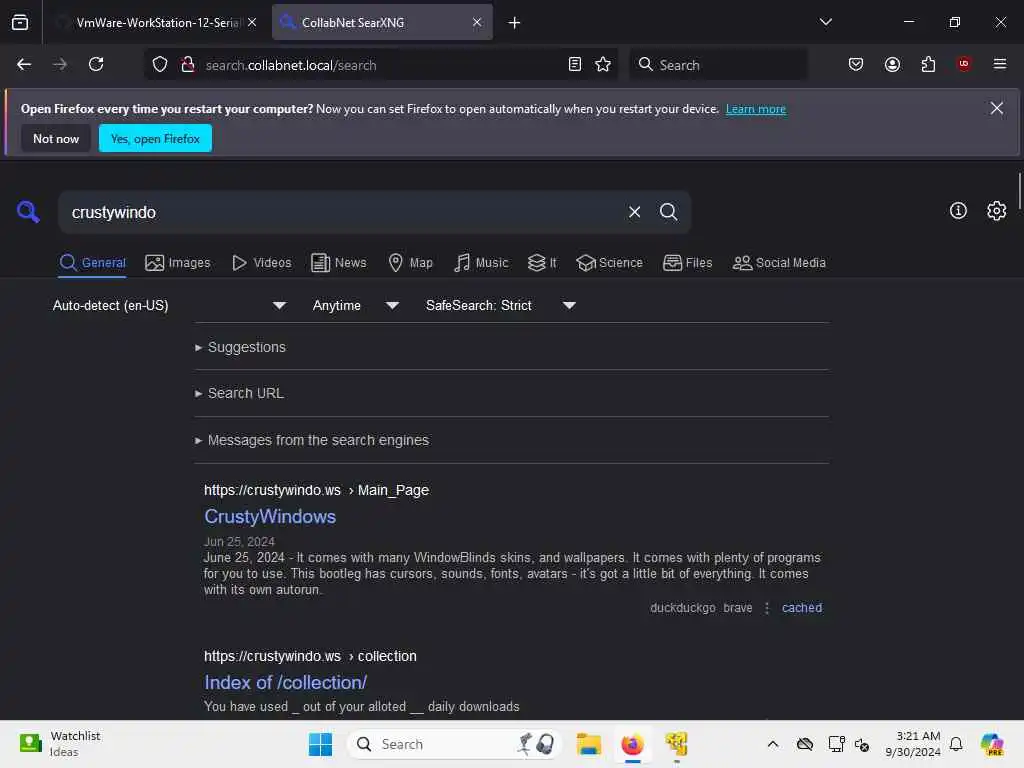Go forward to the next page
1024x768 pixels.
(x=59, y=64)
